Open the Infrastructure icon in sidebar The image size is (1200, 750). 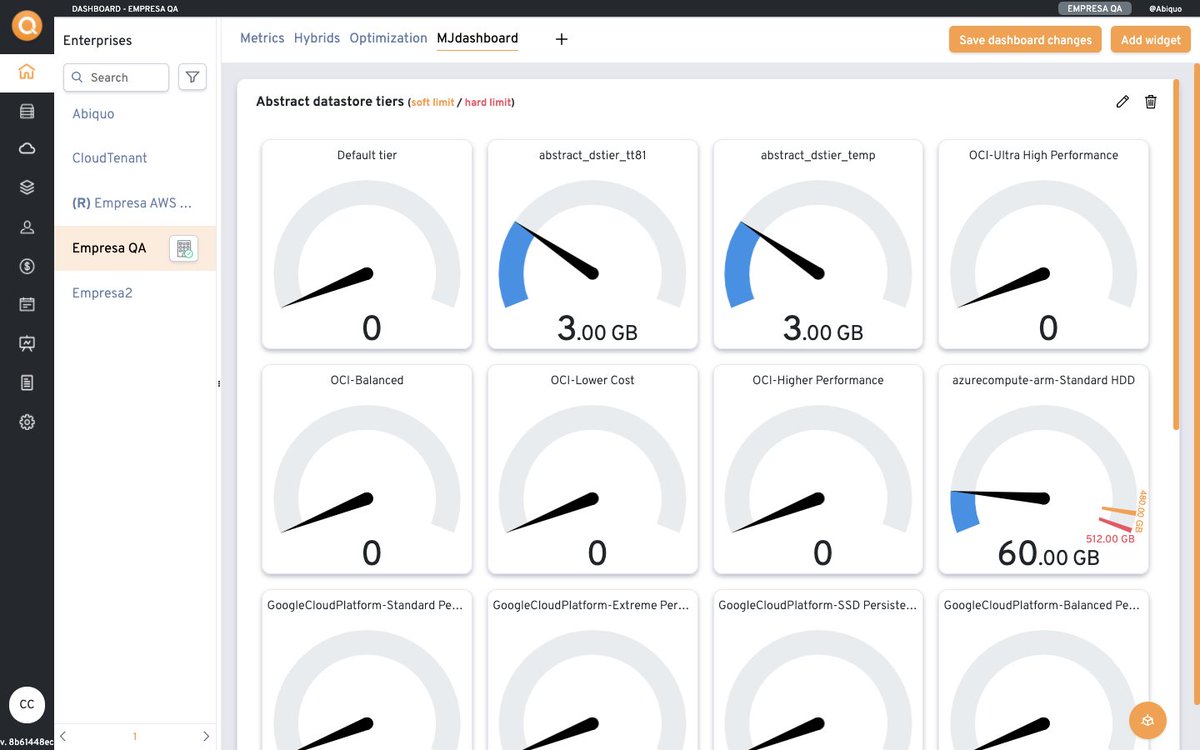pos(27,111)
